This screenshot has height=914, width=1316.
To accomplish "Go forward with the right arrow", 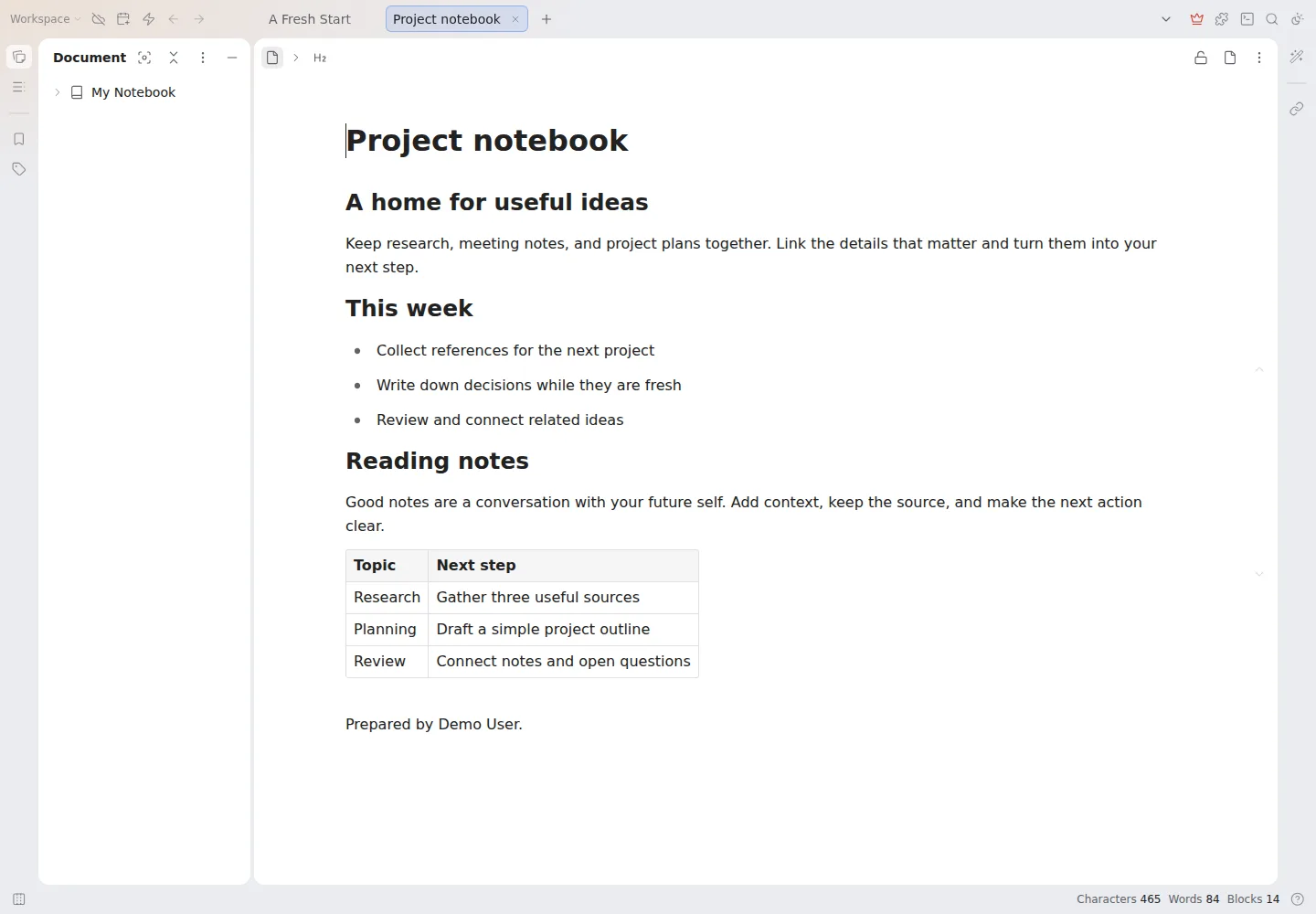I will click(x=199, y=19).
